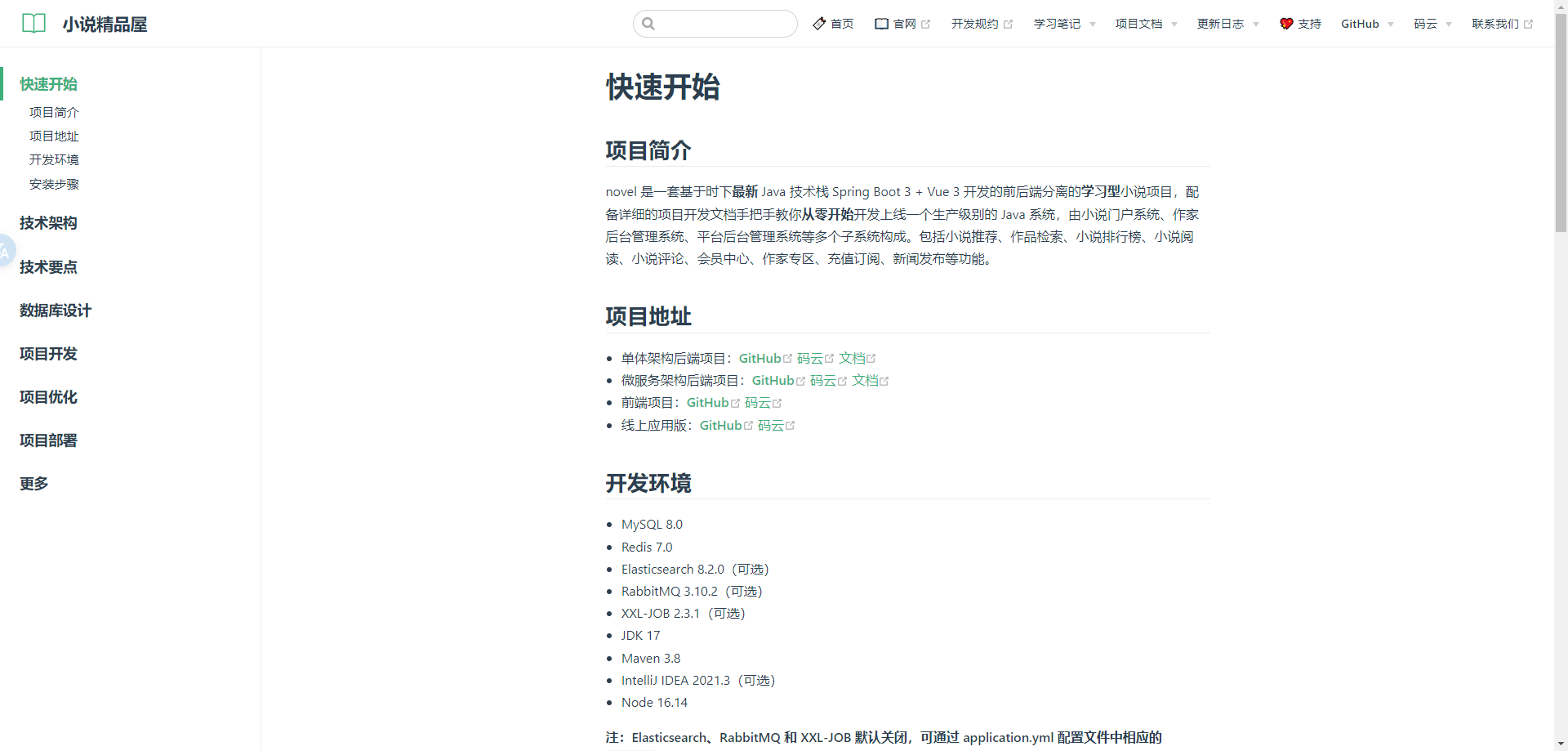Click the magnifier icon in the search bar
The image size is (1568, 751).
pyautogui.click(x=649, y=24)
